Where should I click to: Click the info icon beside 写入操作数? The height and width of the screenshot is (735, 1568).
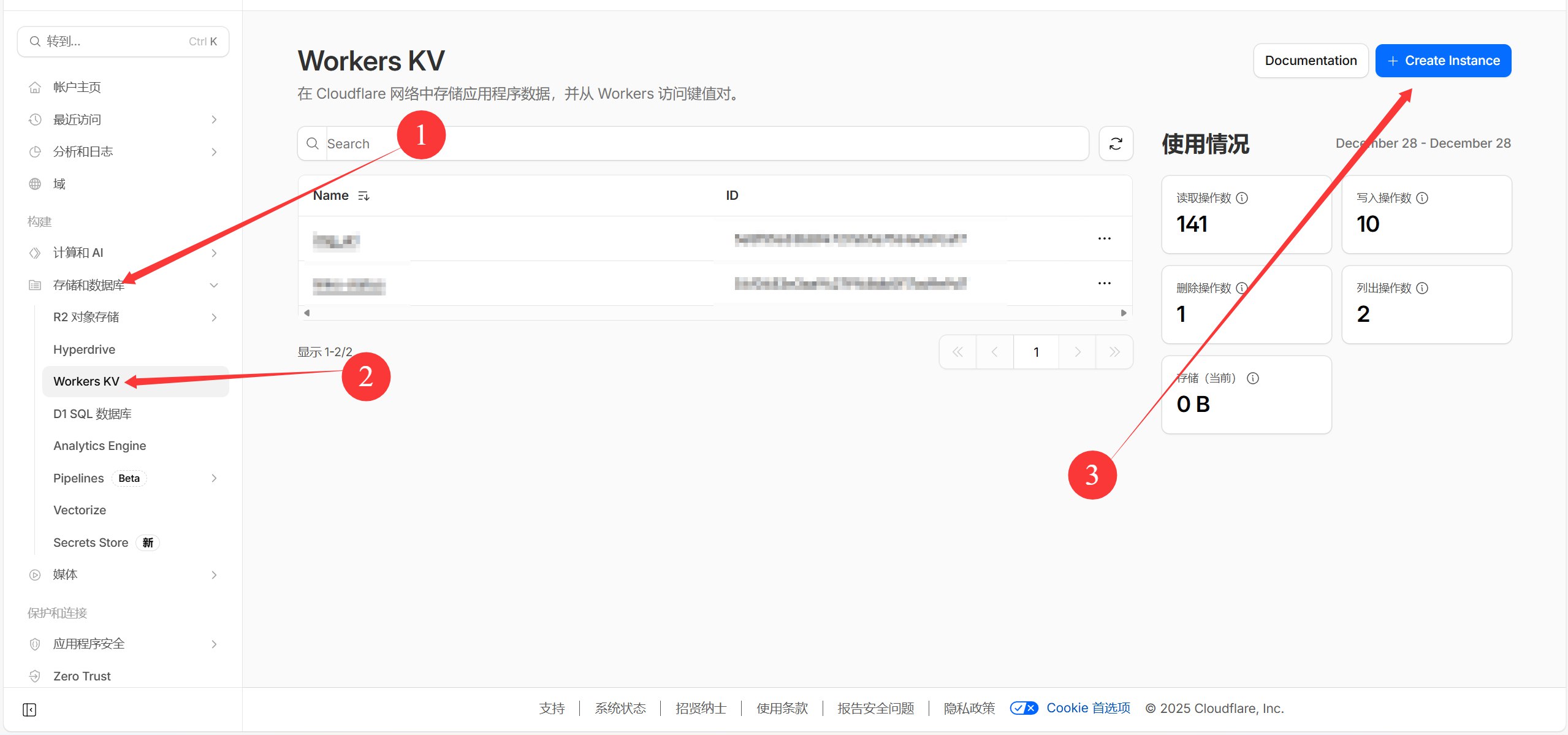click(1422, 198)
